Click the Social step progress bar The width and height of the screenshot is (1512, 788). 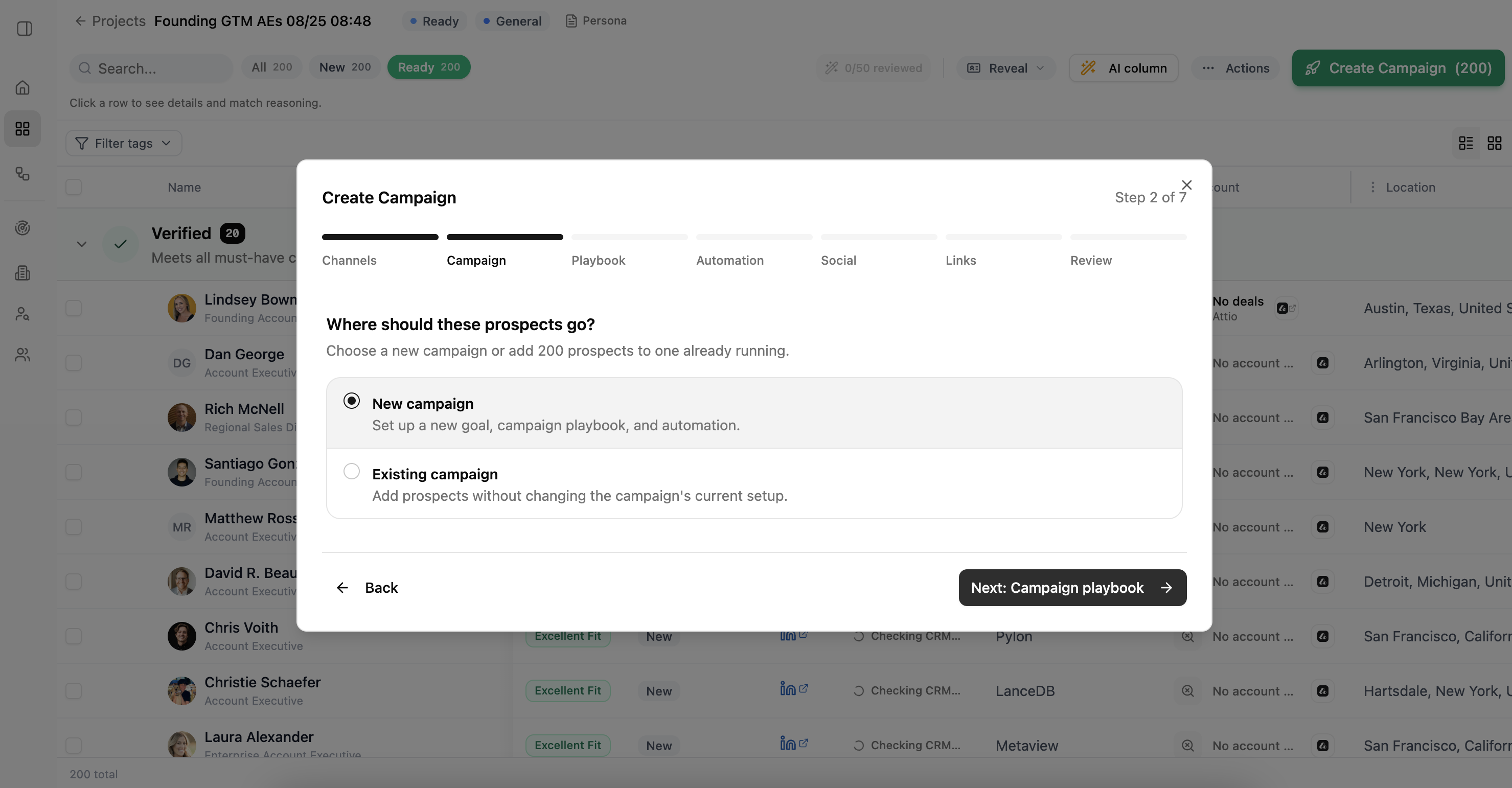[879, 237]
